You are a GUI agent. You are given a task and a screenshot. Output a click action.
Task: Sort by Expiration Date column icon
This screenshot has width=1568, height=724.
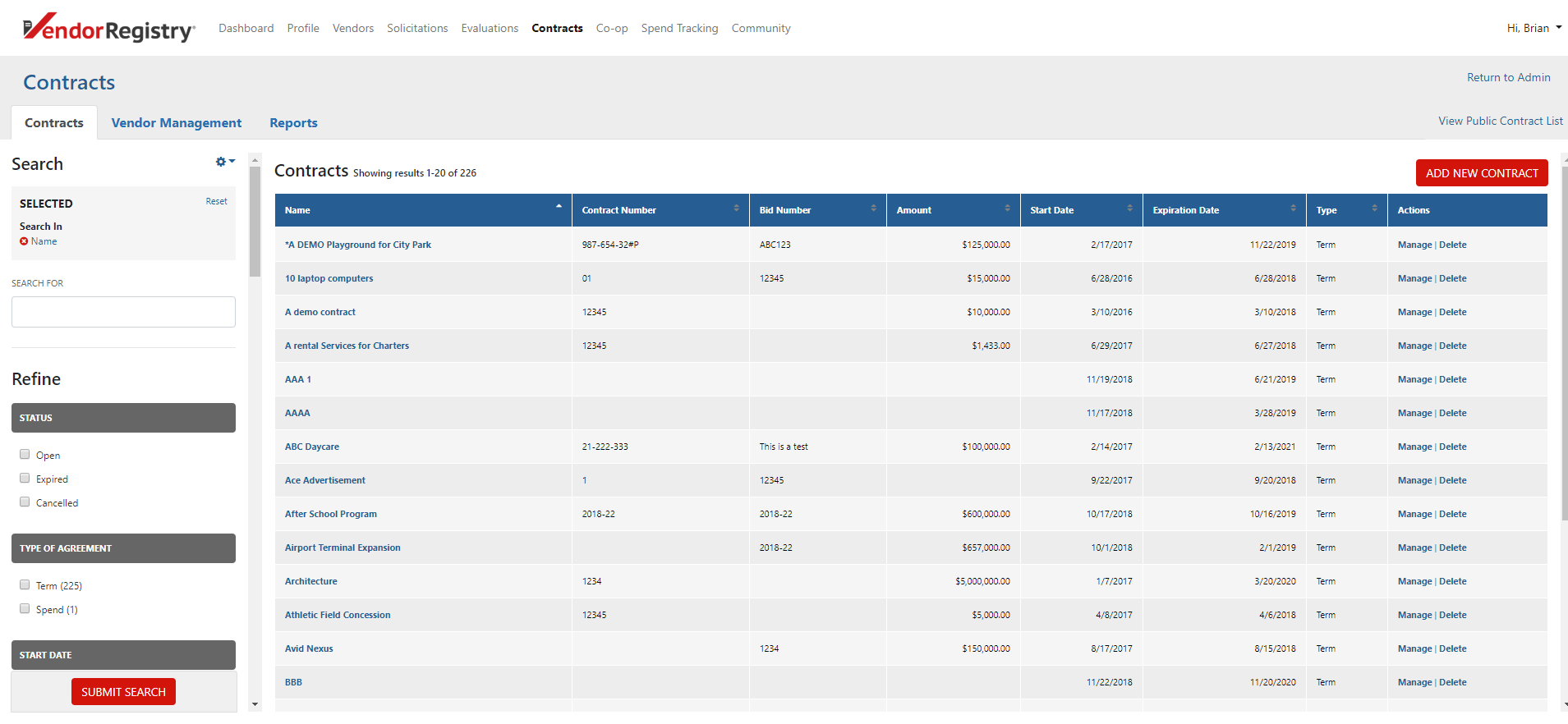[x=1293, y=208]
